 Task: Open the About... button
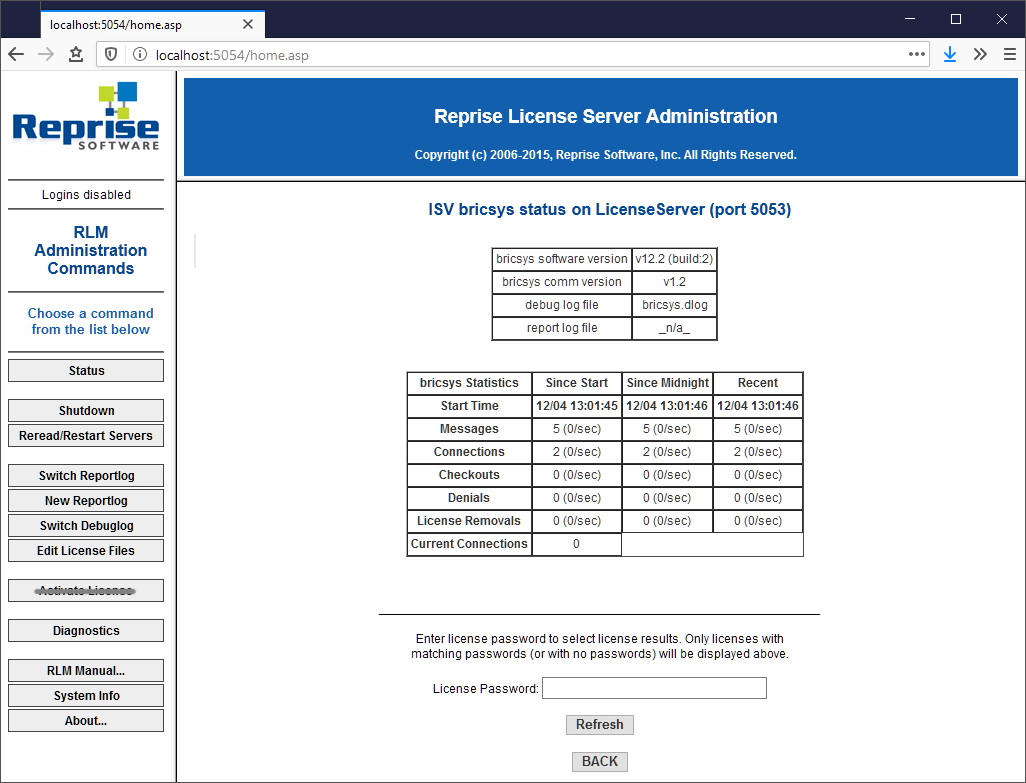pyautogui.click(x=86, y=721)
